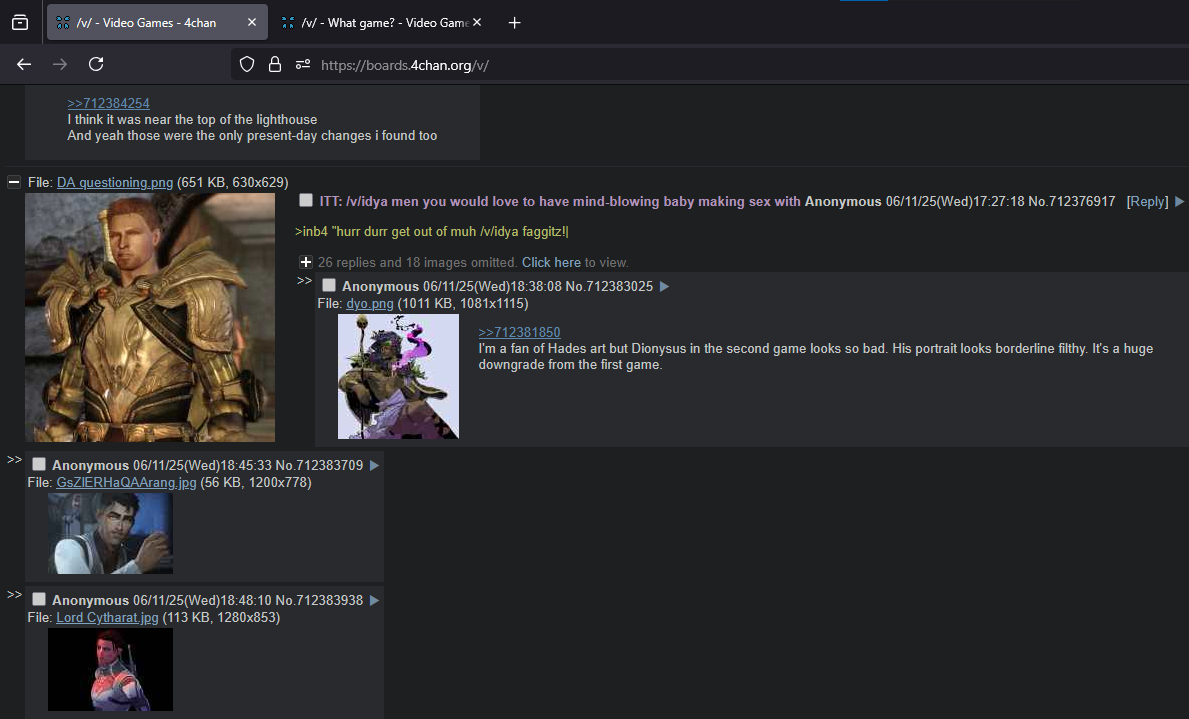This screenshot has height=719, width=1189.
Task: Open the GsZIERHaQAArang.jpg file link
Action: point(126,482)
